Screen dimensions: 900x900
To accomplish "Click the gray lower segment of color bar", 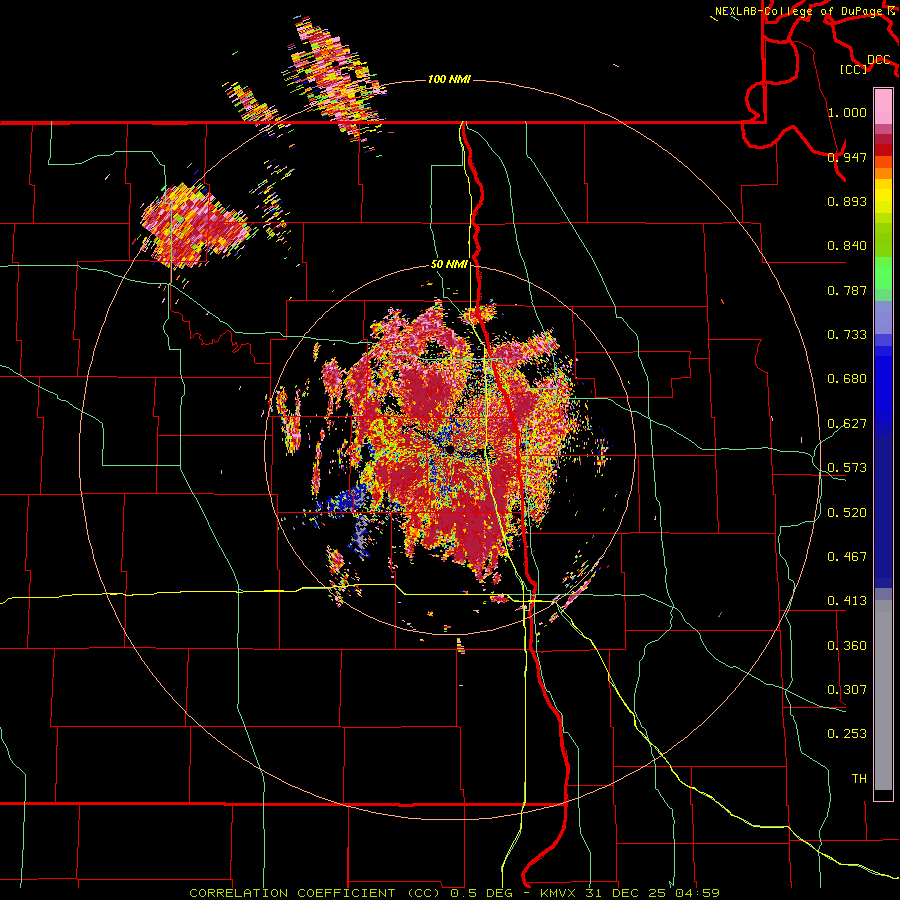I will tap(883, 695).
